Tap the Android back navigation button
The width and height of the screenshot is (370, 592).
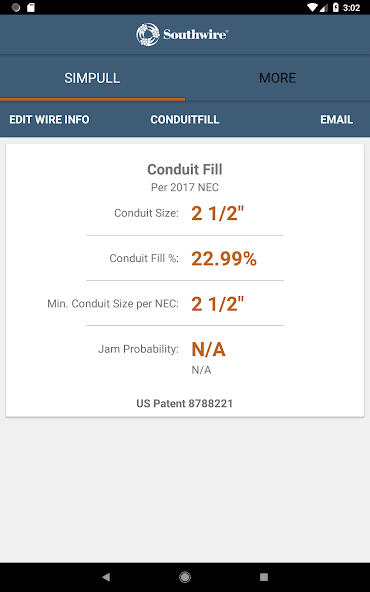point(106,577)
